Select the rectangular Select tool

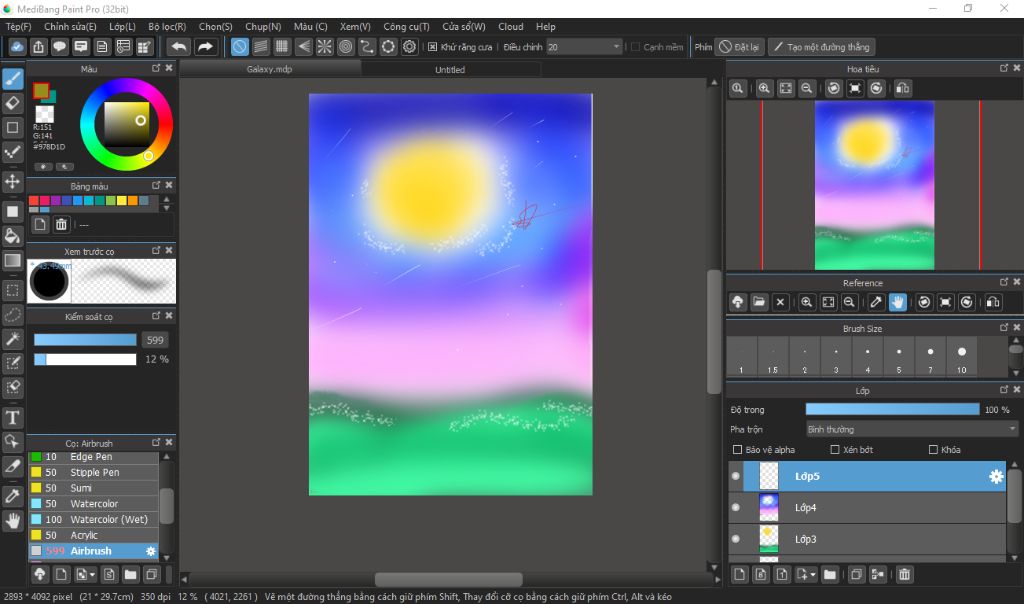pos(12,290)
